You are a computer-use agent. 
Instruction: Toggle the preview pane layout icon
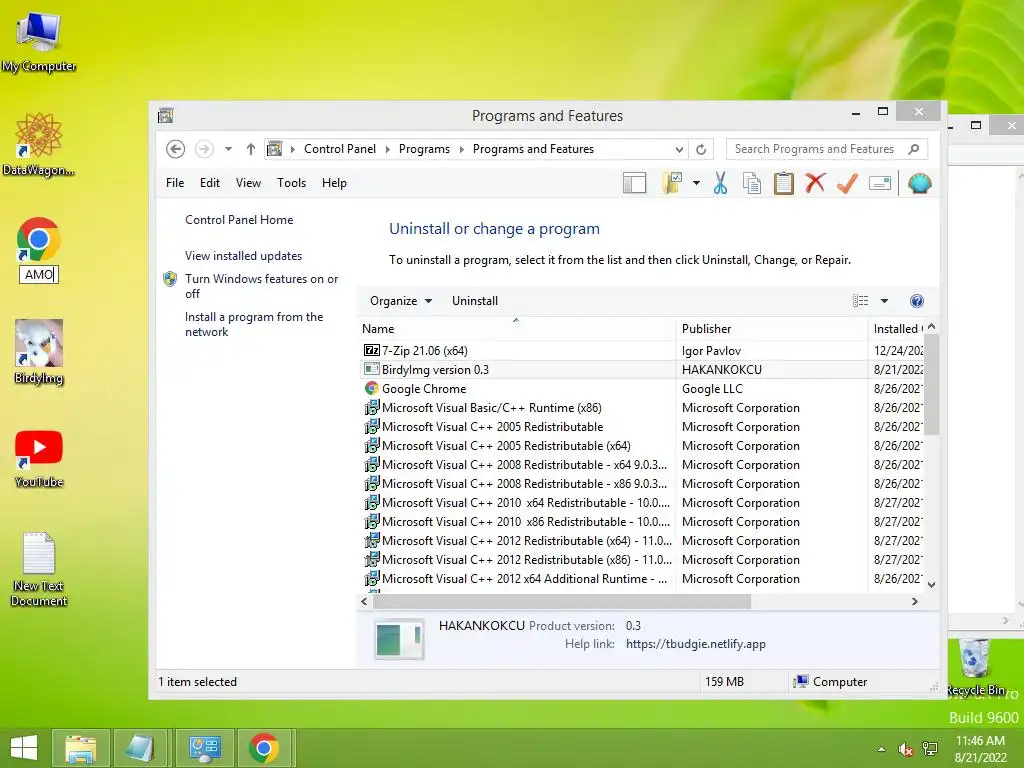pos(634,184)
